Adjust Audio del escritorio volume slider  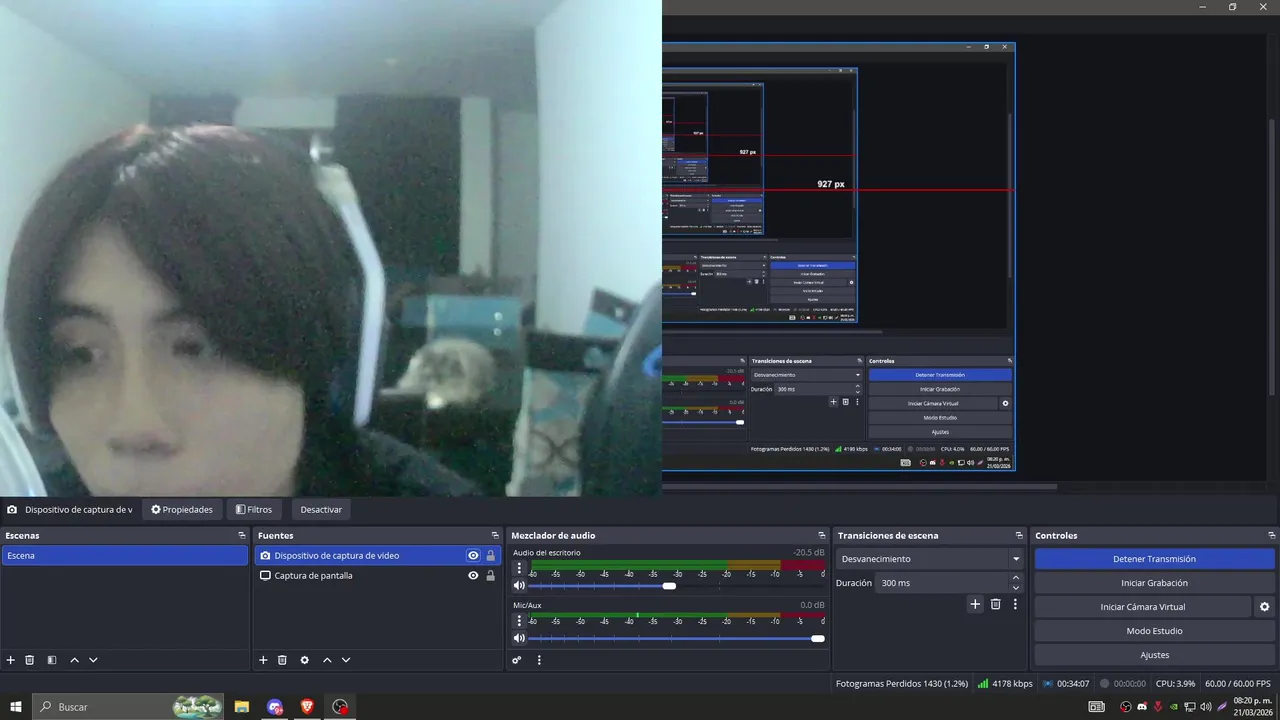pos(669,586)
